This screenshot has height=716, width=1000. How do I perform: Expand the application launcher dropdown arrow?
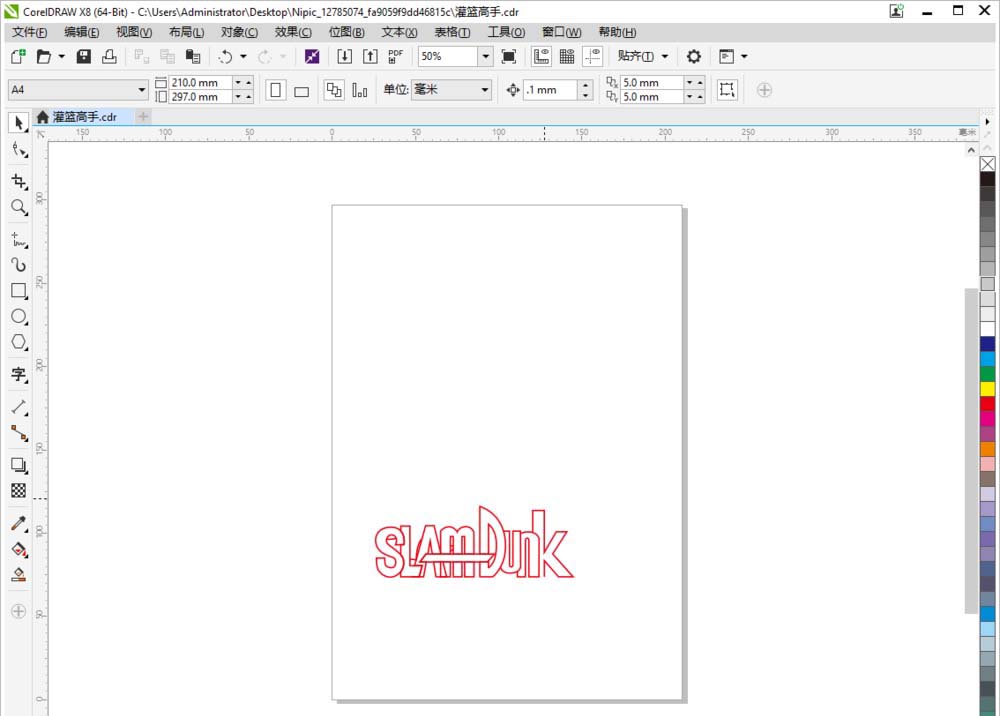pyautogui.click(x=744, y=57)
